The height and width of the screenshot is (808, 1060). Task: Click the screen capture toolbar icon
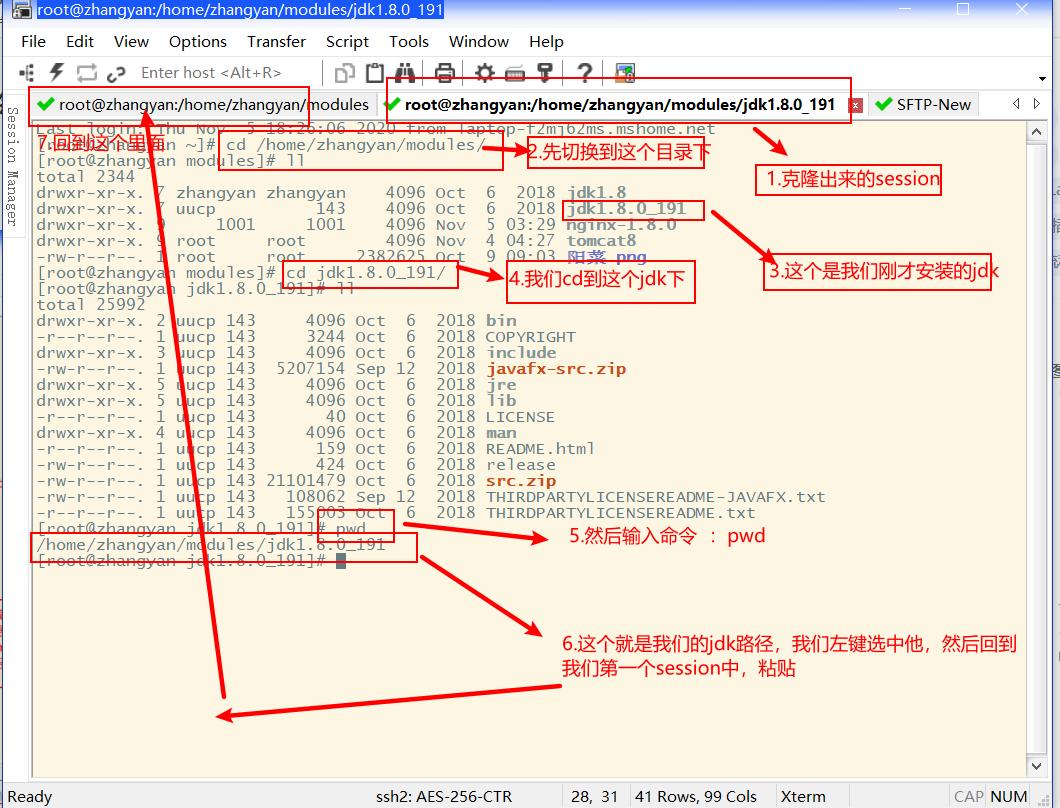[x=623, y=72]
